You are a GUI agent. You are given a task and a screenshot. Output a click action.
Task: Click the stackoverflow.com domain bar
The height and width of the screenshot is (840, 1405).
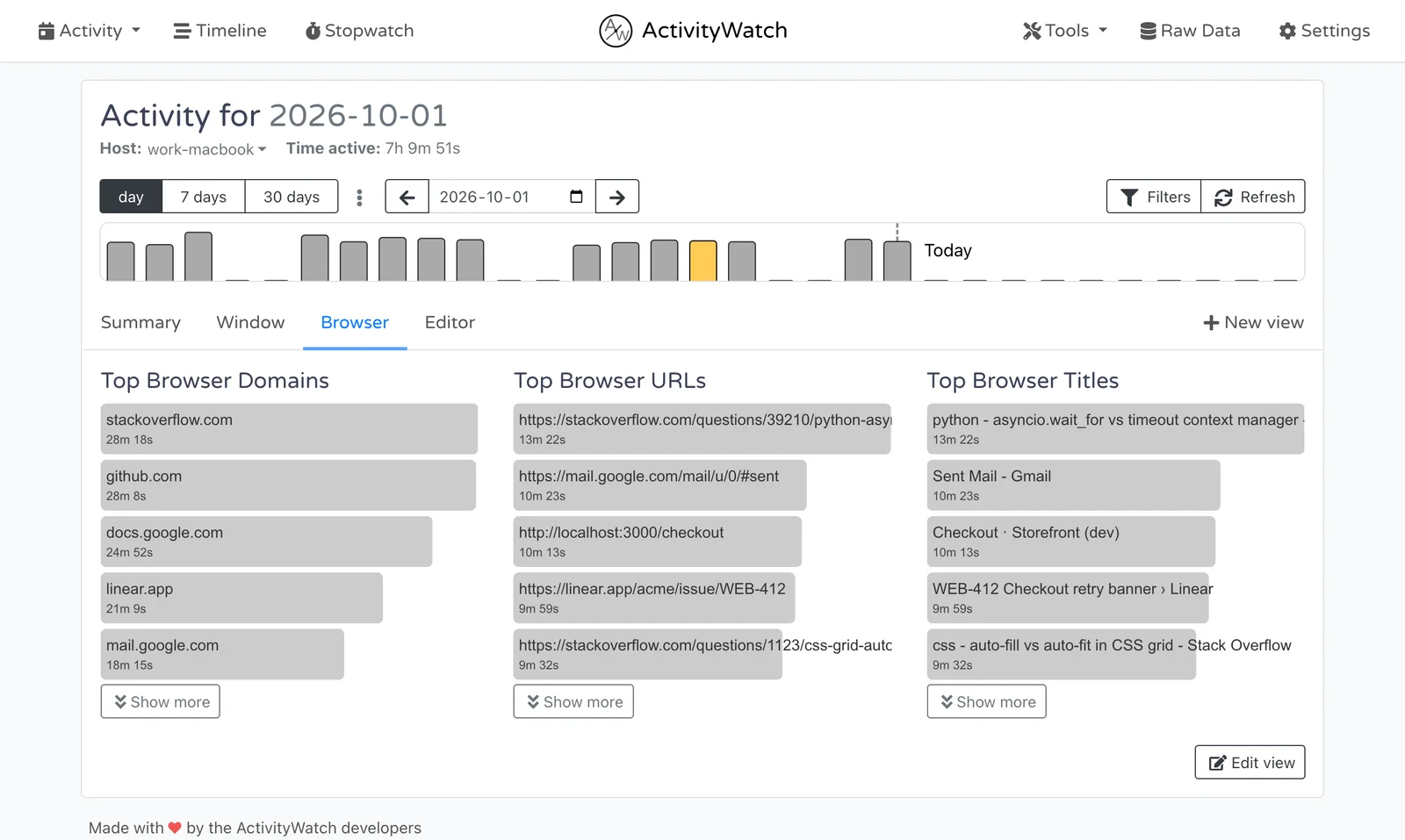[289, 428]
